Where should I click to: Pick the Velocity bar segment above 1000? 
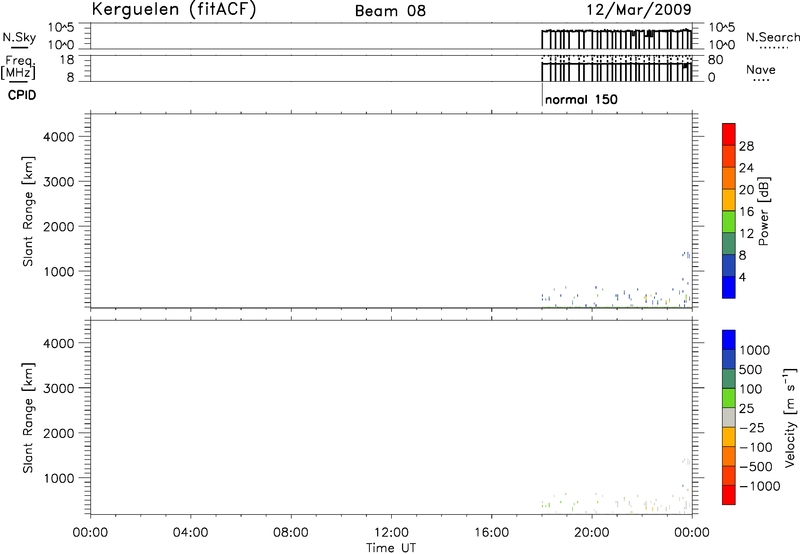[729, 340]
